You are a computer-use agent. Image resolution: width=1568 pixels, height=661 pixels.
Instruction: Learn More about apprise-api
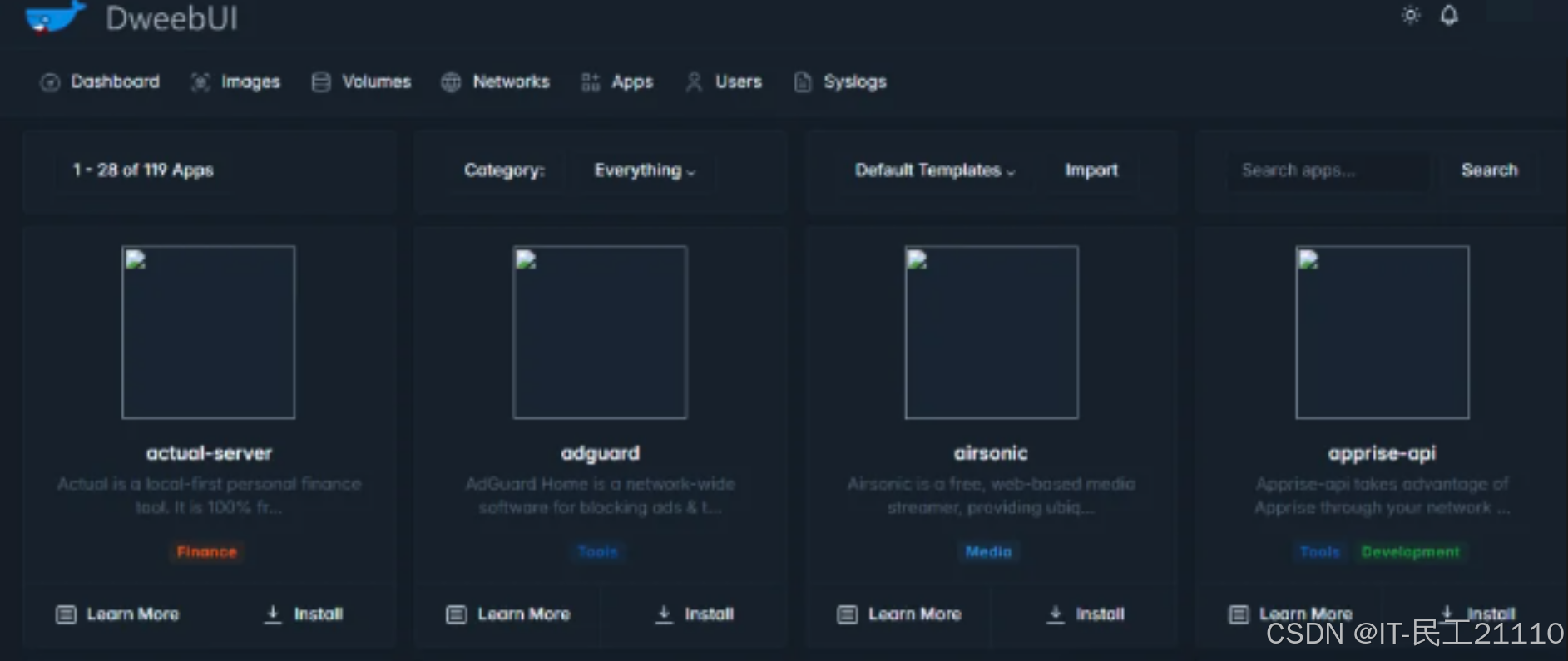tap(1291, 614)
